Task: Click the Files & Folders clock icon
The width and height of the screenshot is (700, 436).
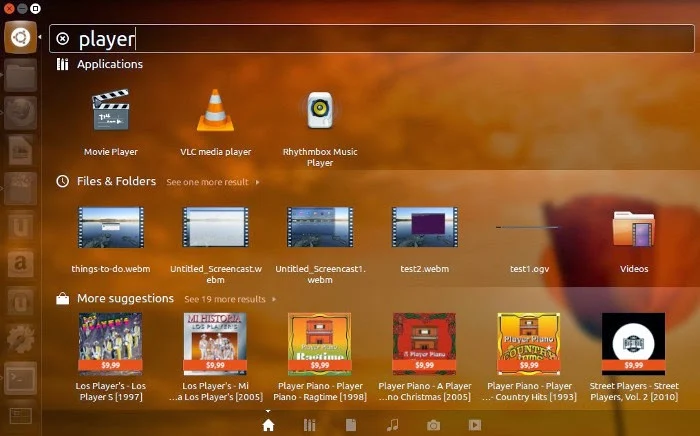Action: pyautogui.click(x=62, y=181)
